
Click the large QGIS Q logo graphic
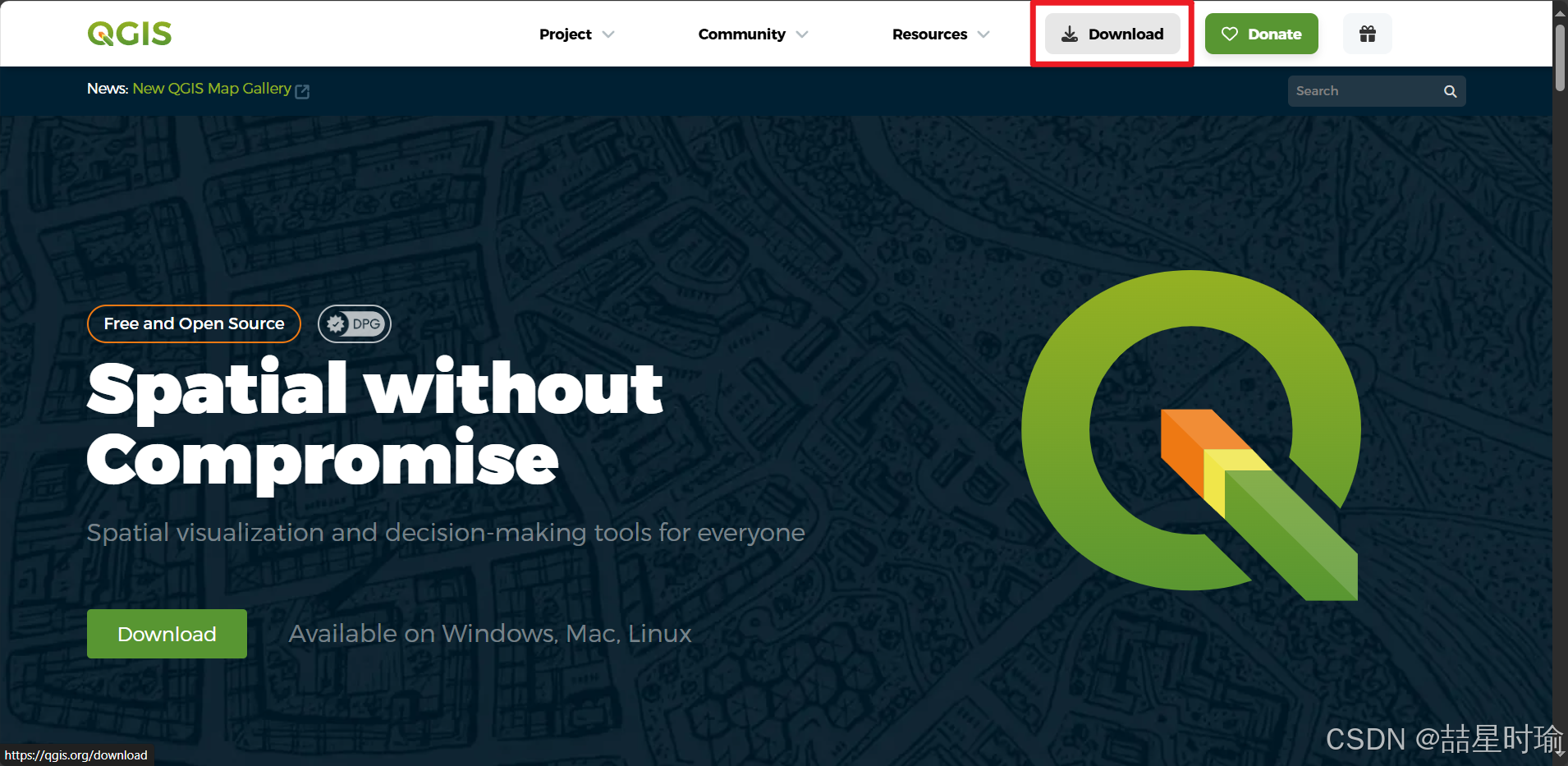(x=1190, y=435)
